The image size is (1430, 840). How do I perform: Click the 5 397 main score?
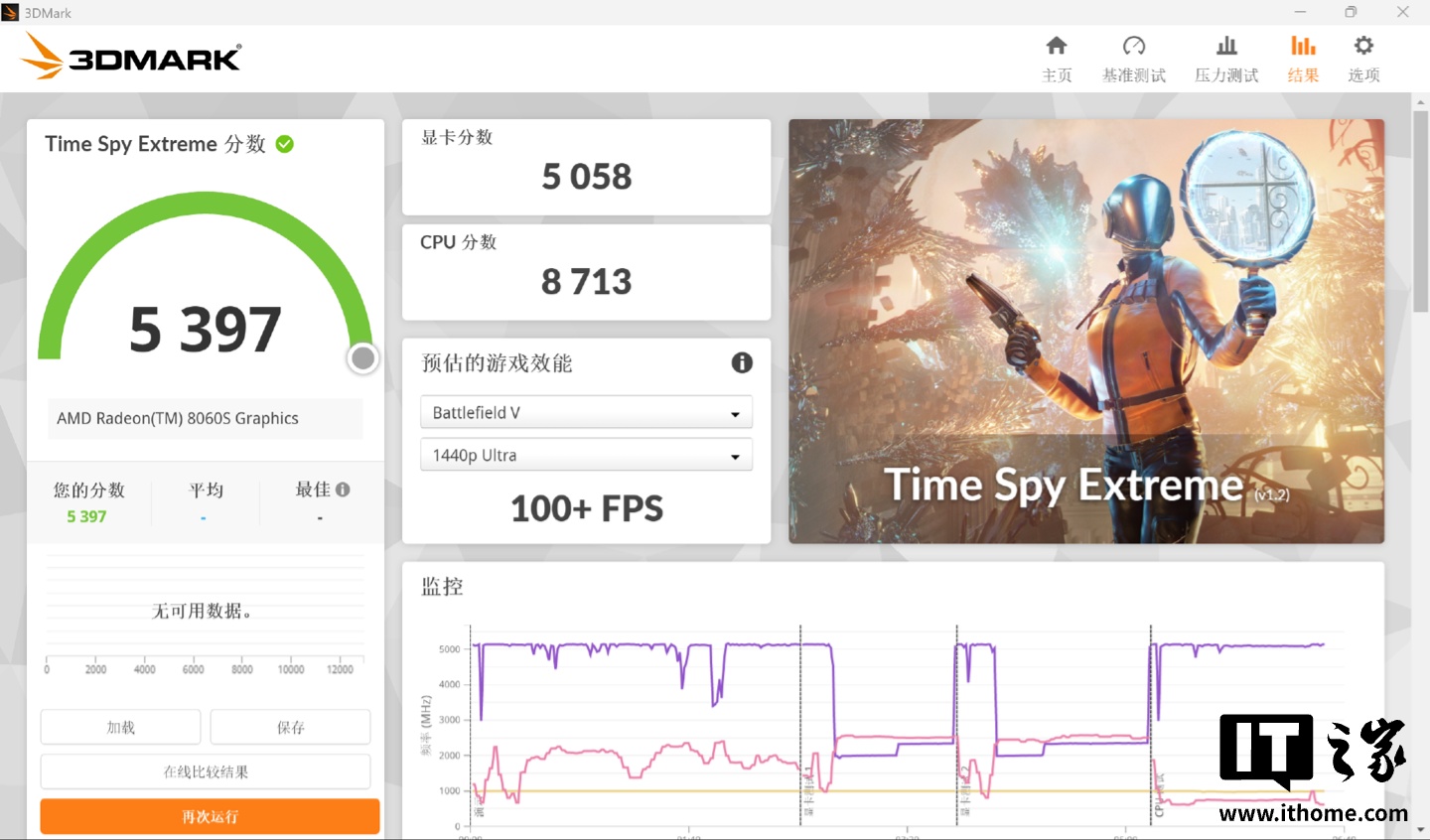(206, 330)
